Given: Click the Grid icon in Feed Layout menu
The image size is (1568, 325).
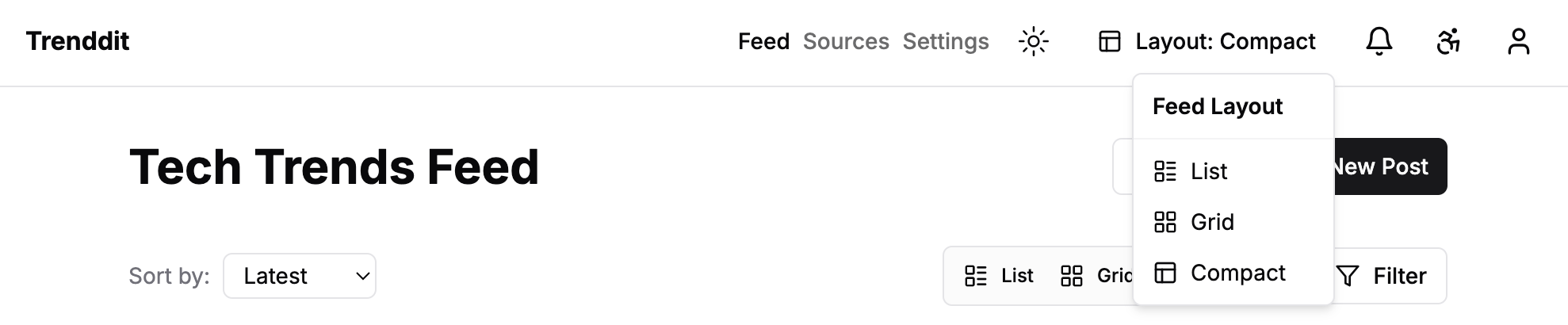Looking at the screenshot, I should coord(1165,222).
